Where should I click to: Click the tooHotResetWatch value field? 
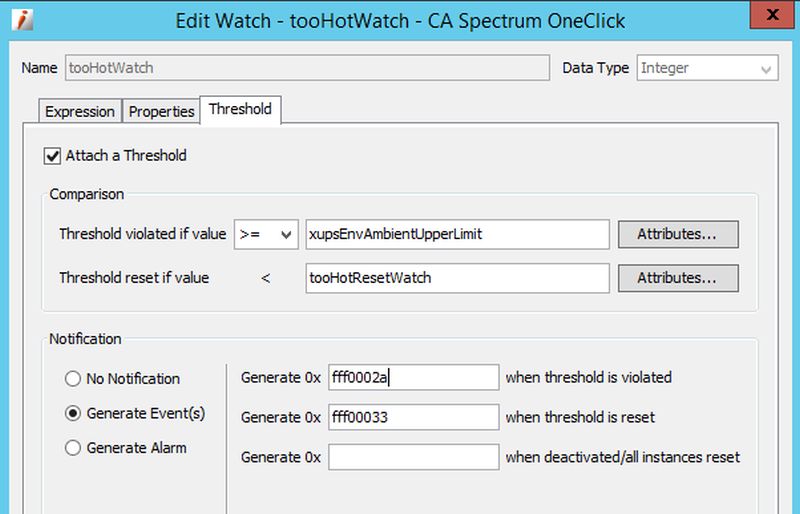(x=457, y=278)
